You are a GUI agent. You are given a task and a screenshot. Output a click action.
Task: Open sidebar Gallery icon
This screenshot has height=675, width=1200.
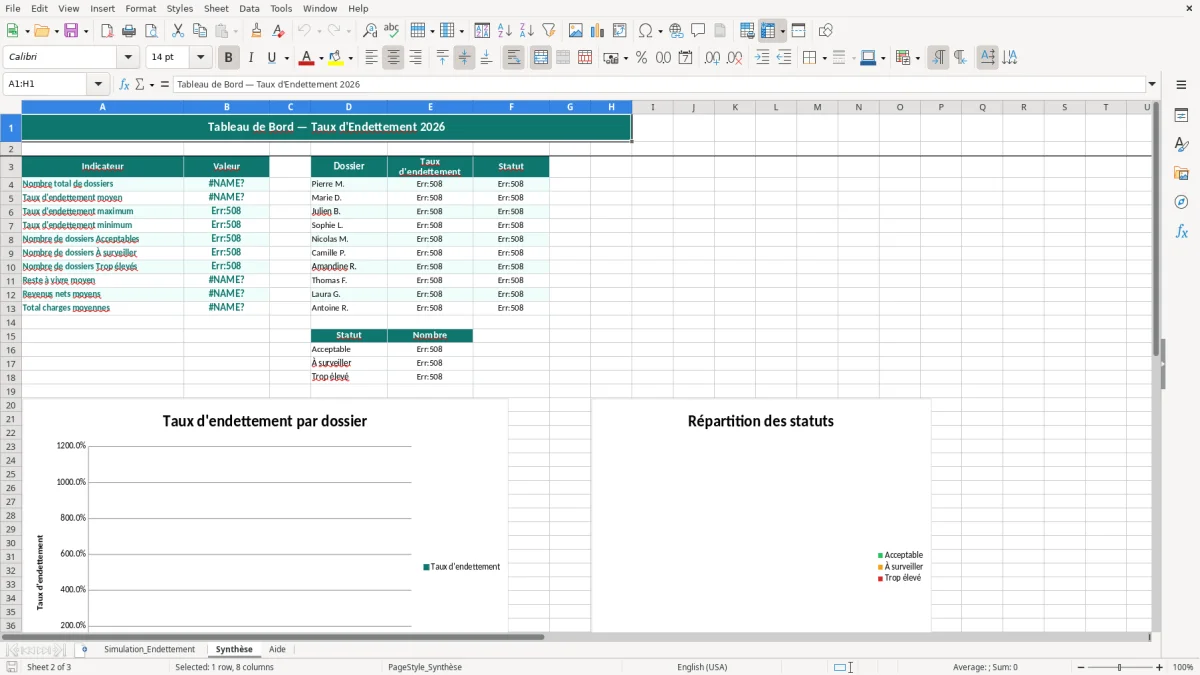(x=1181, y=173)
